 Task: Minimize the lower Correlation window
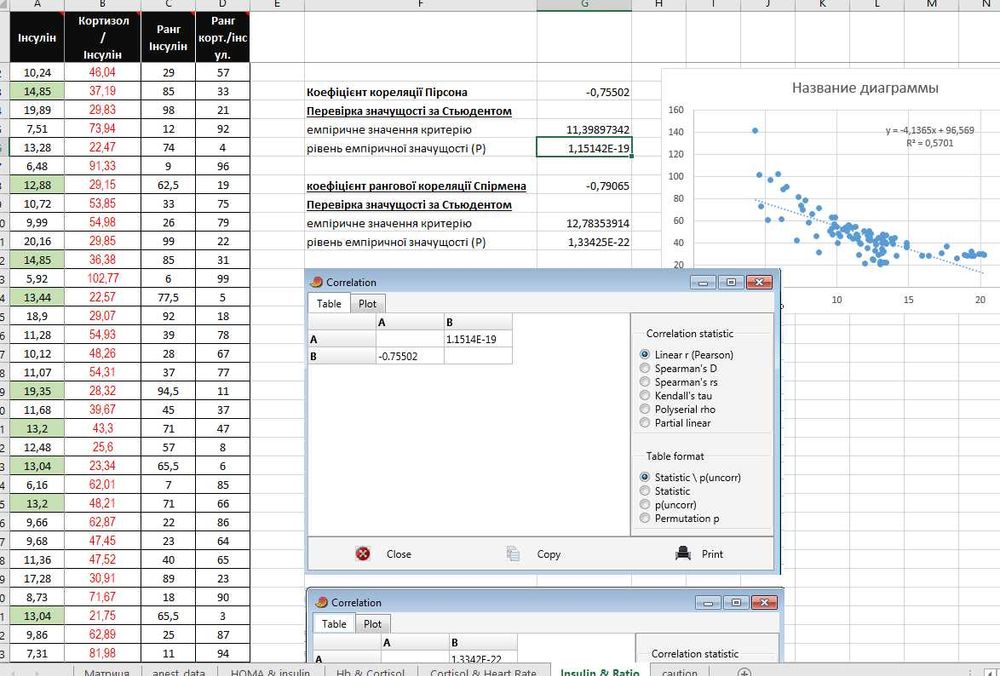click(x=708, y=602)
